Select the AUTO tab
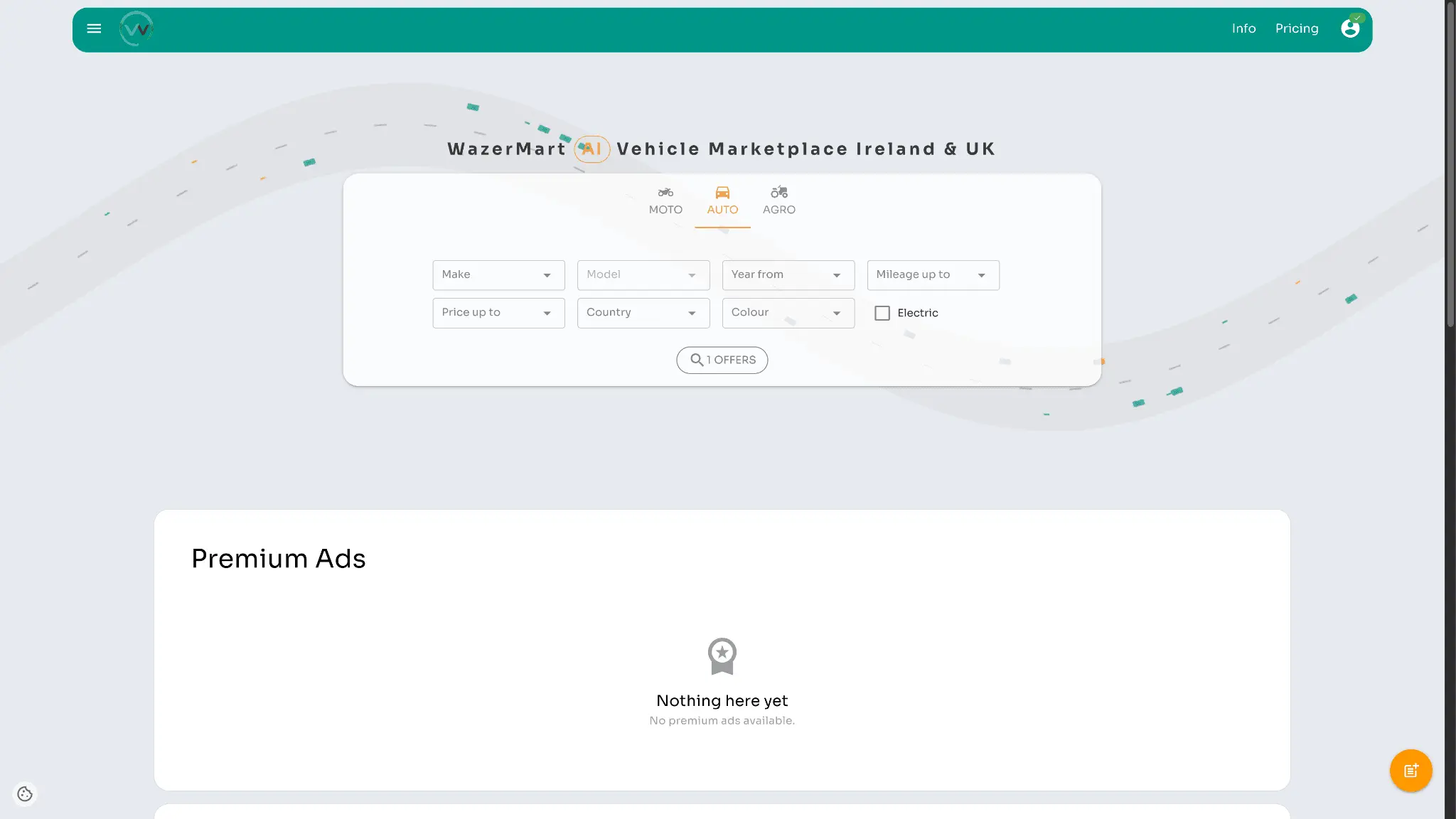The image size is (1456, 819). (722, 201)
